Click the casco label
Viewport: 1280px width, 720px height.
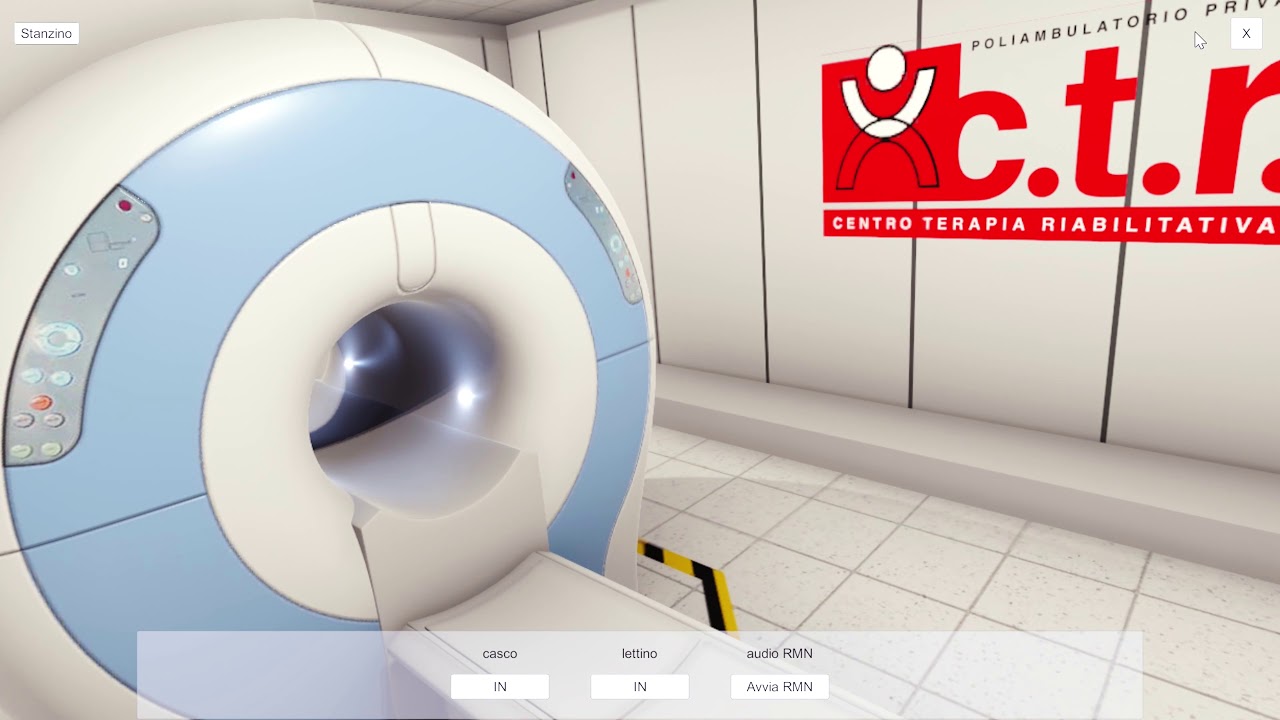500,653
